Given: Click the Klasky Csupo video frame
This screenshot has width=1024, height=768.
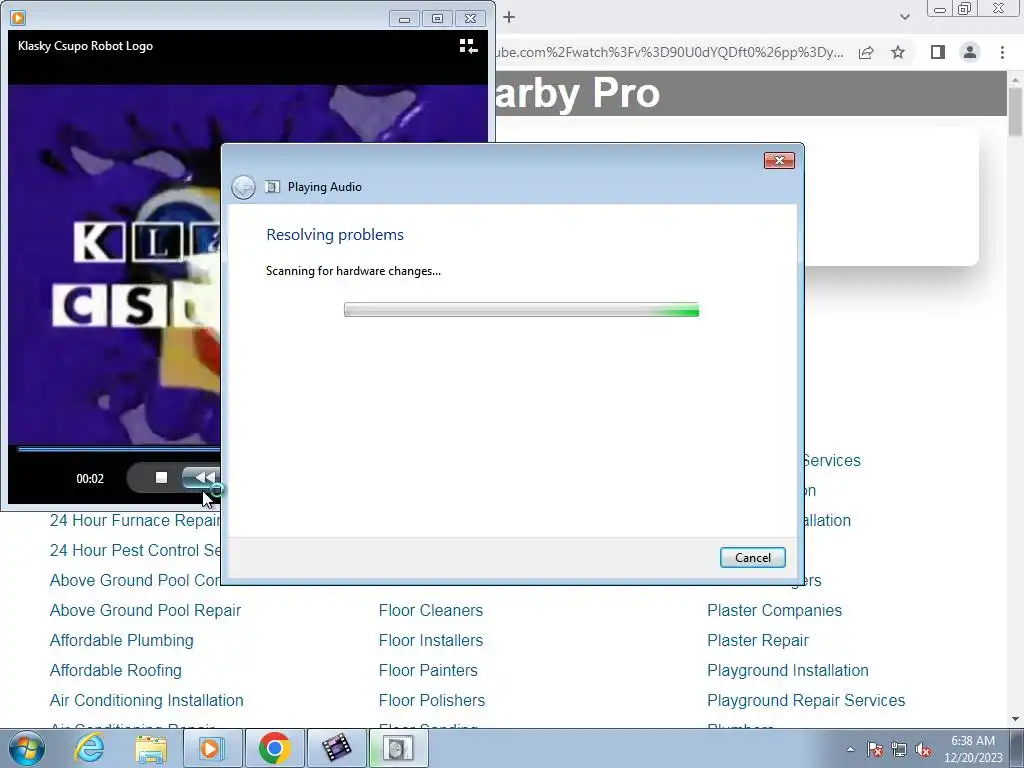Looking at the screenshot, I should point(114,264).
